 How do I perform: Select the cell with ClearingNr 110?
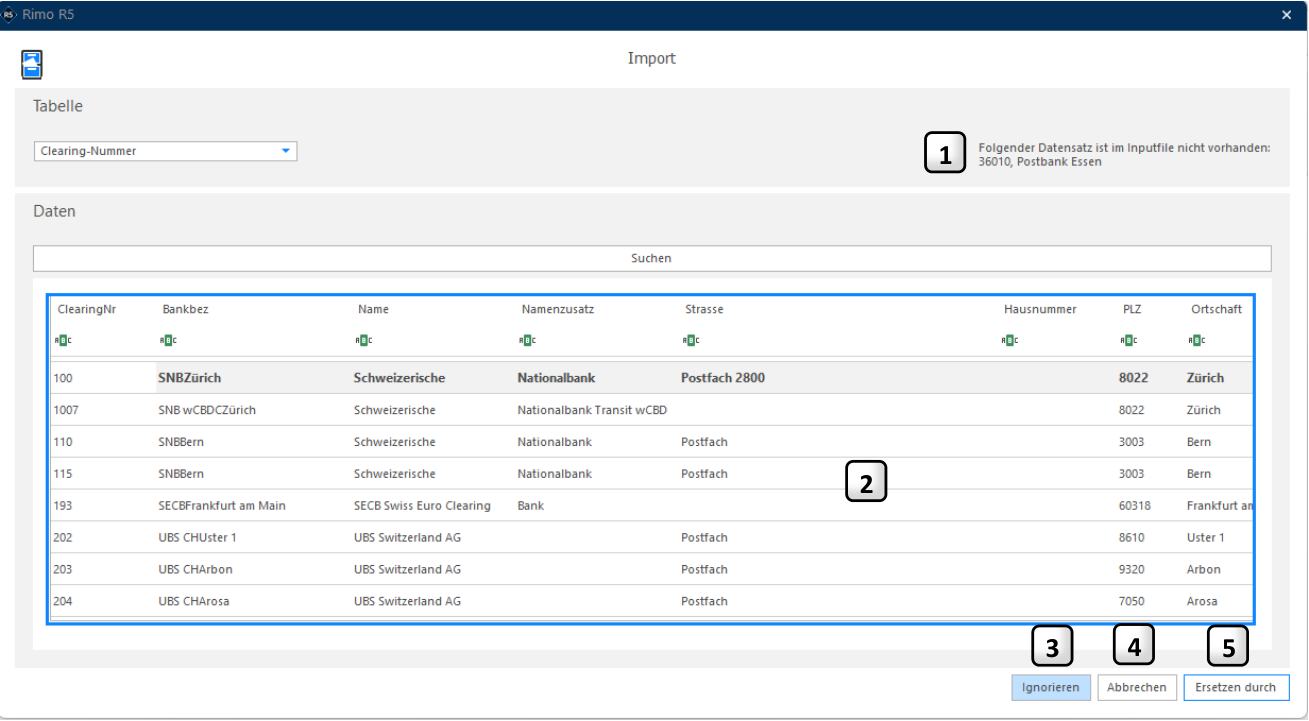[x=62, y=442]
